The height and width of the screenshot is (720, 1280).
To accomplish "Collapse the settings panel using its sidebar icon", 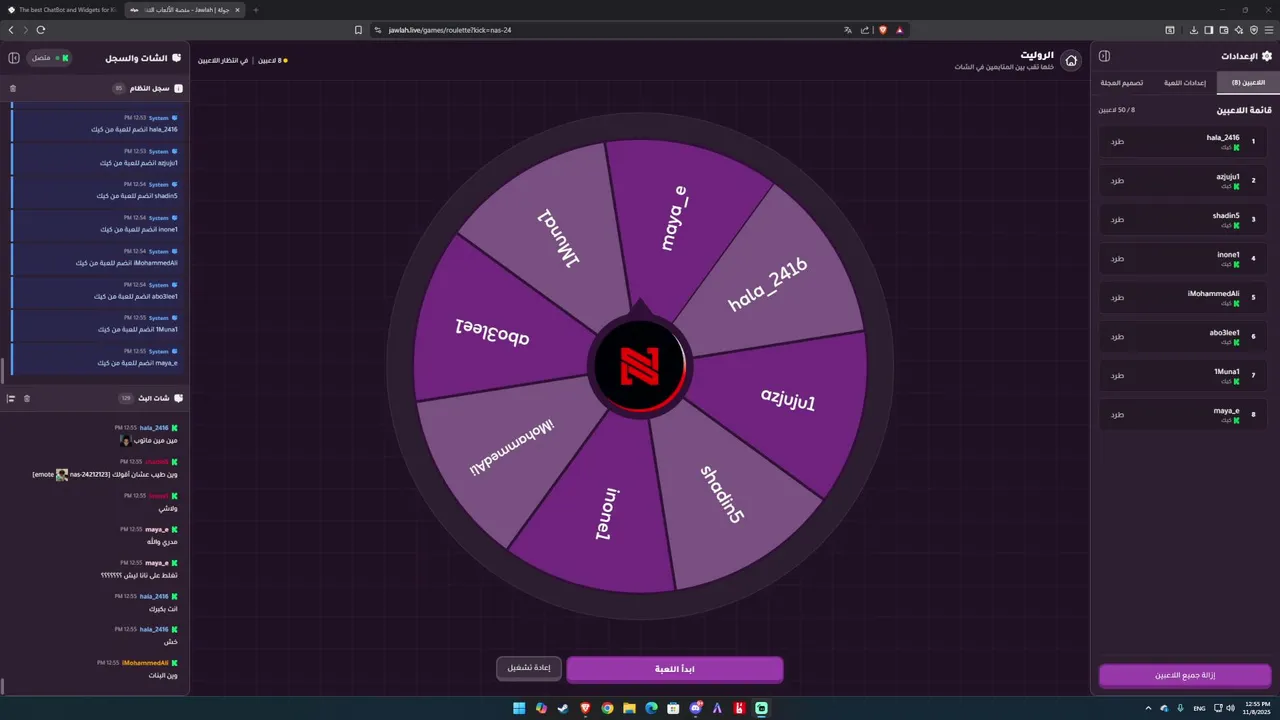I will click(1105, 56).
